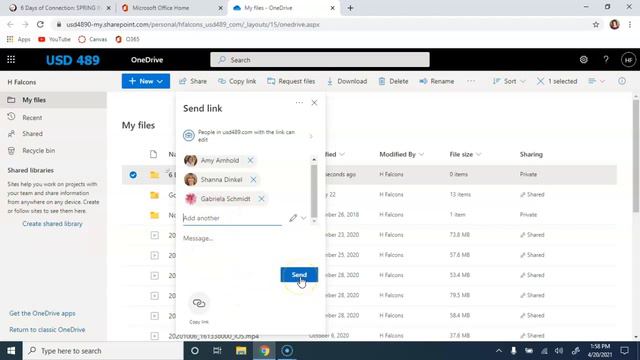Select My files in the sidebar
Viewport: 640px width, 360px height.
coord(53,100)
